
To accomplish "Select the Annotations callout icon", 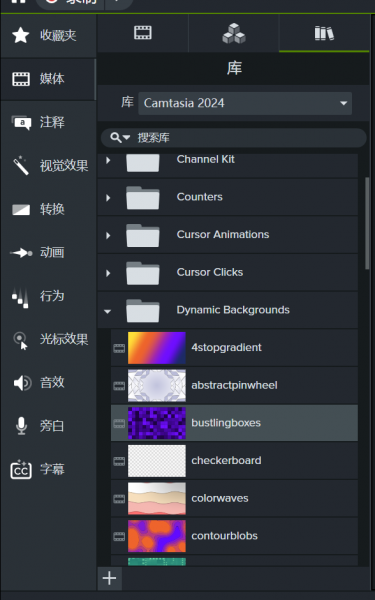I will click(21, 122).
